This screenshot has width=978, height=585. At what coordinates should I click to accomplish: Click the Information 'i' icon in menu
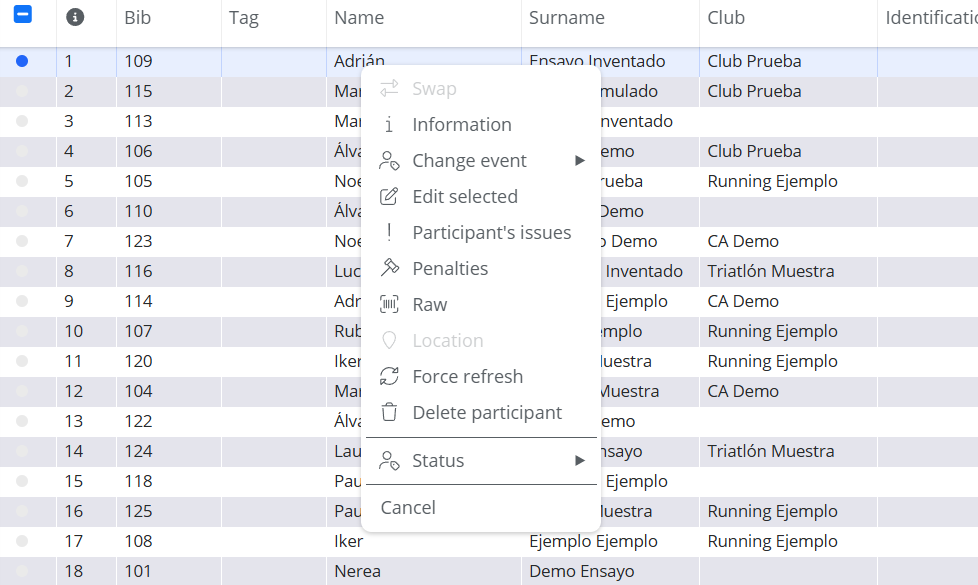(389, 125)
